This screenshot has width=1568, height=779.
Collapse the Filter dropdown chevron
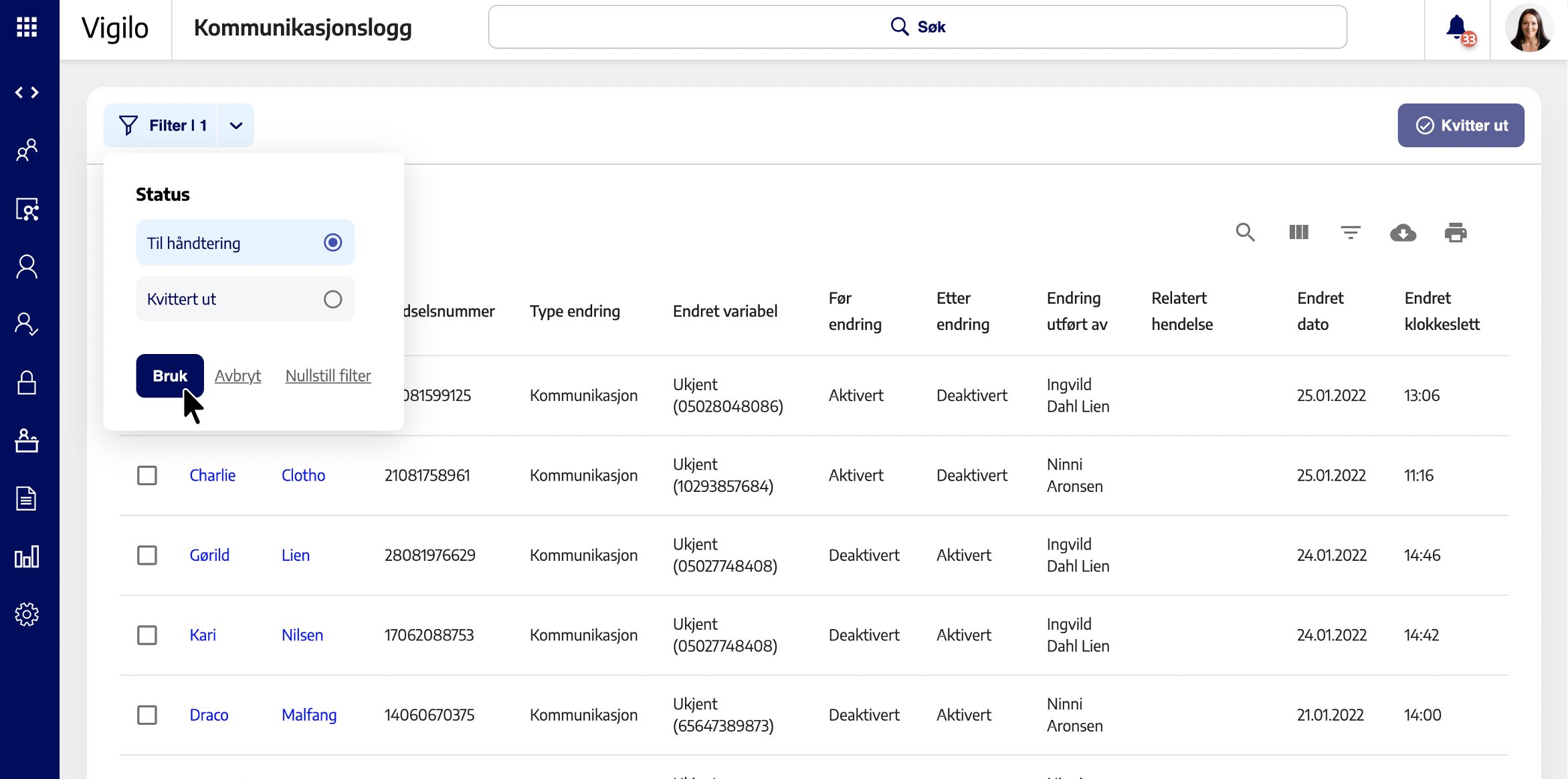coord(235,125)
